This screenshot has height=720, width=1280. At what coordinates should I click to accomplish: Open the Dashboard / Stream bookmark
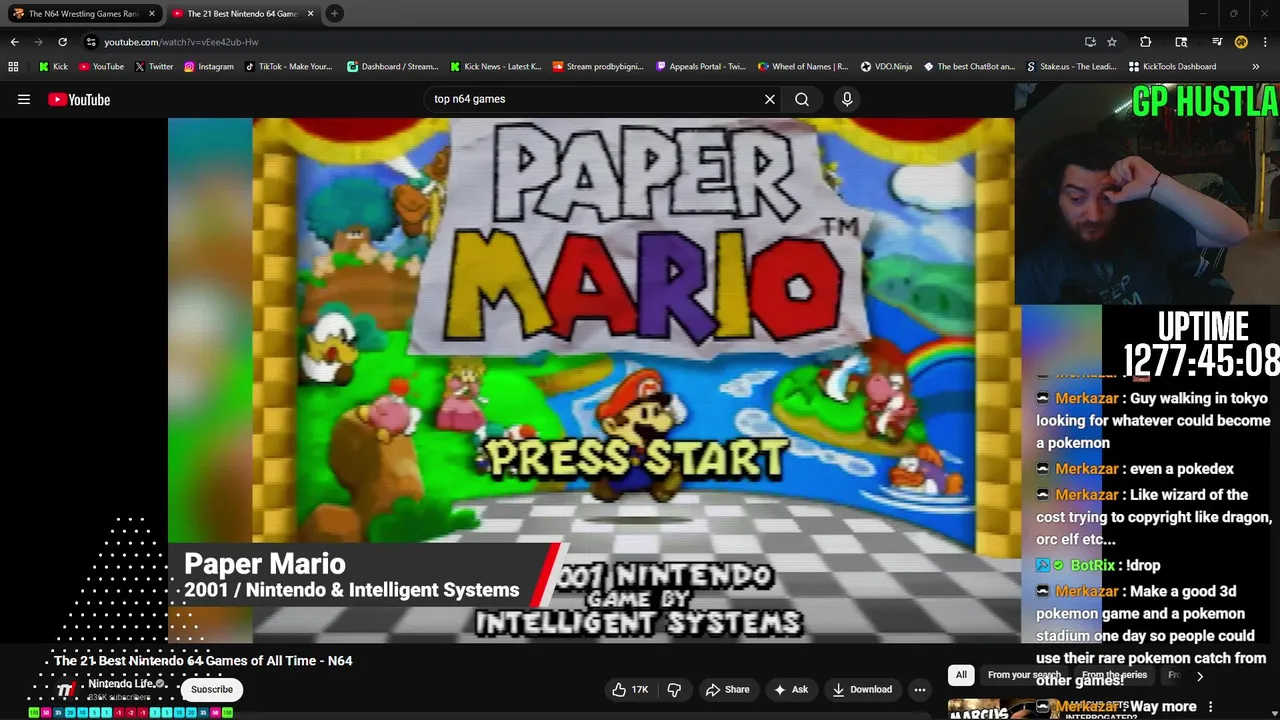392,67
